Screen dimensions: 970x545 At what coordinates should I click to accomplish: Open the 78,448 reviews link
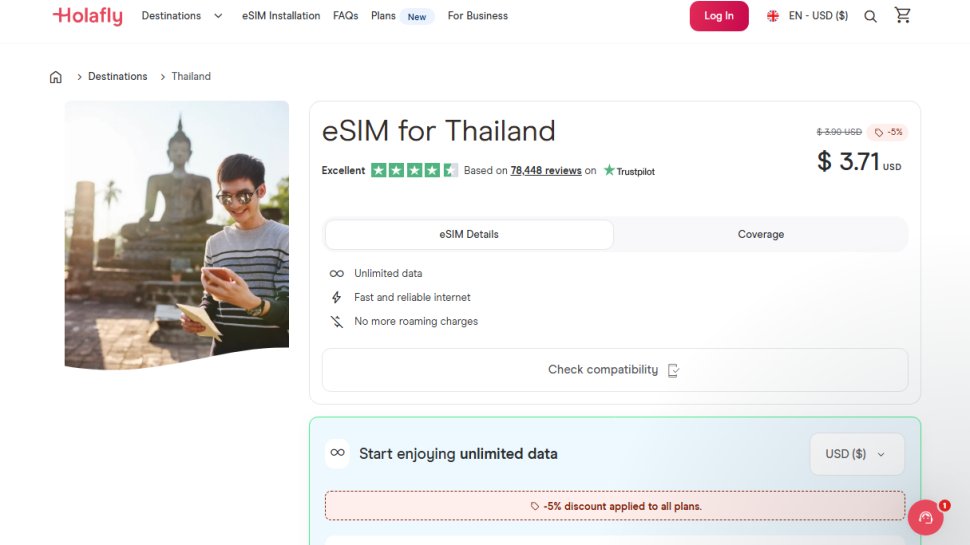pyautogui.click(x=545, y=171)
